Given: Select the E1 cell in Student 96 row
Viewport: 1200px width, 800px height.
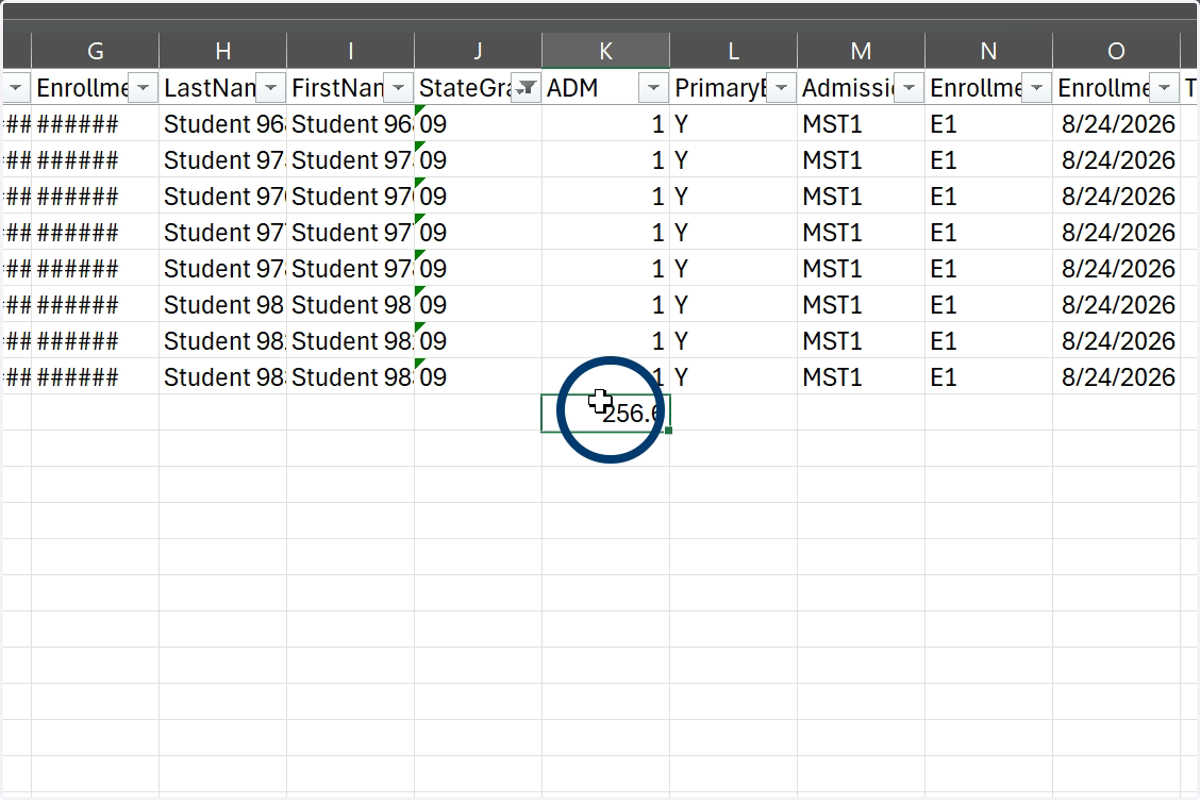Looking at the screenshot, I should 989,124.
